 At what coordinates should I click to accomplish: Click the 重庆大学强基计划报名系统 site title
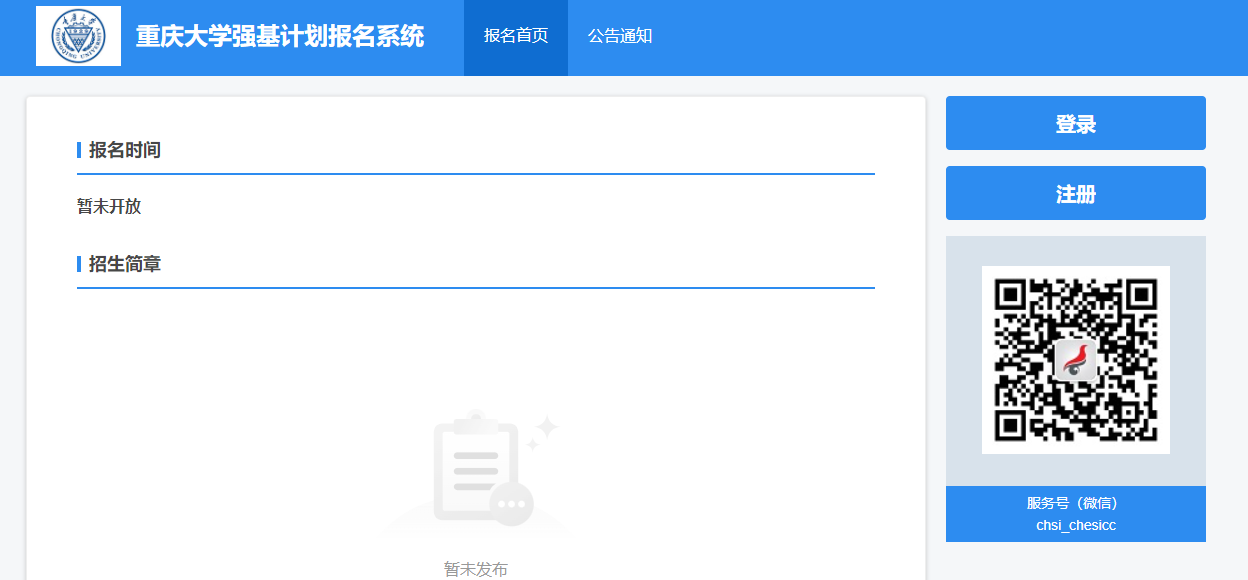click(280, 37)
